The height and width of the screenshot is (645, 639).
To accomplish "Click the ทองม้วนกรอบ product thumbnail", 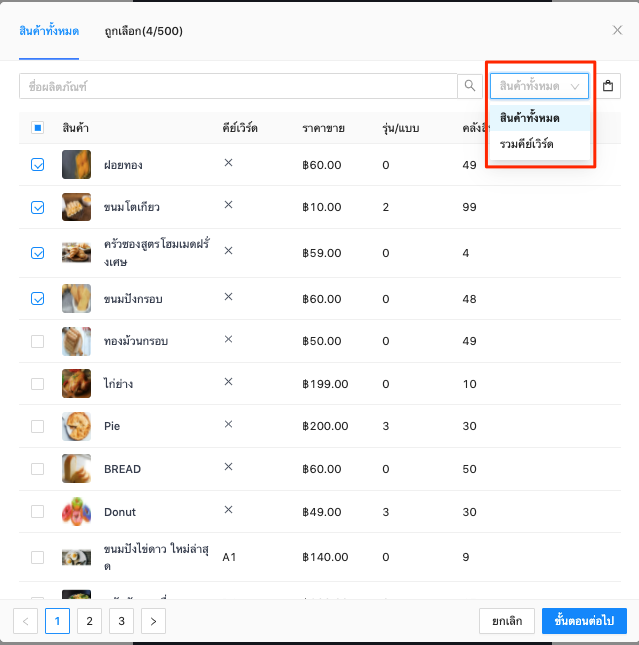I will [76, 341].
